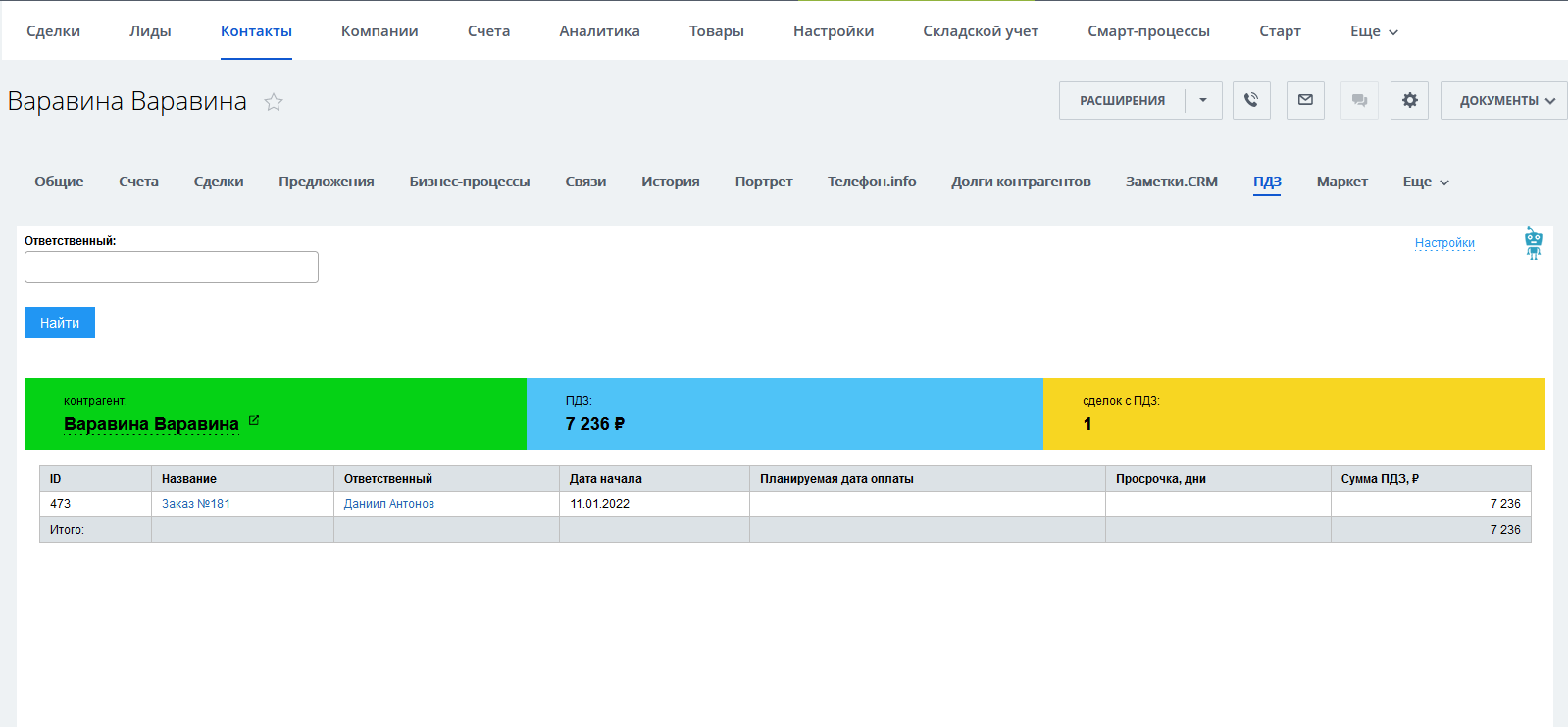1568x727 pixels.
Task: Open the settings gear icon
Action: [x=1409, y=100]
